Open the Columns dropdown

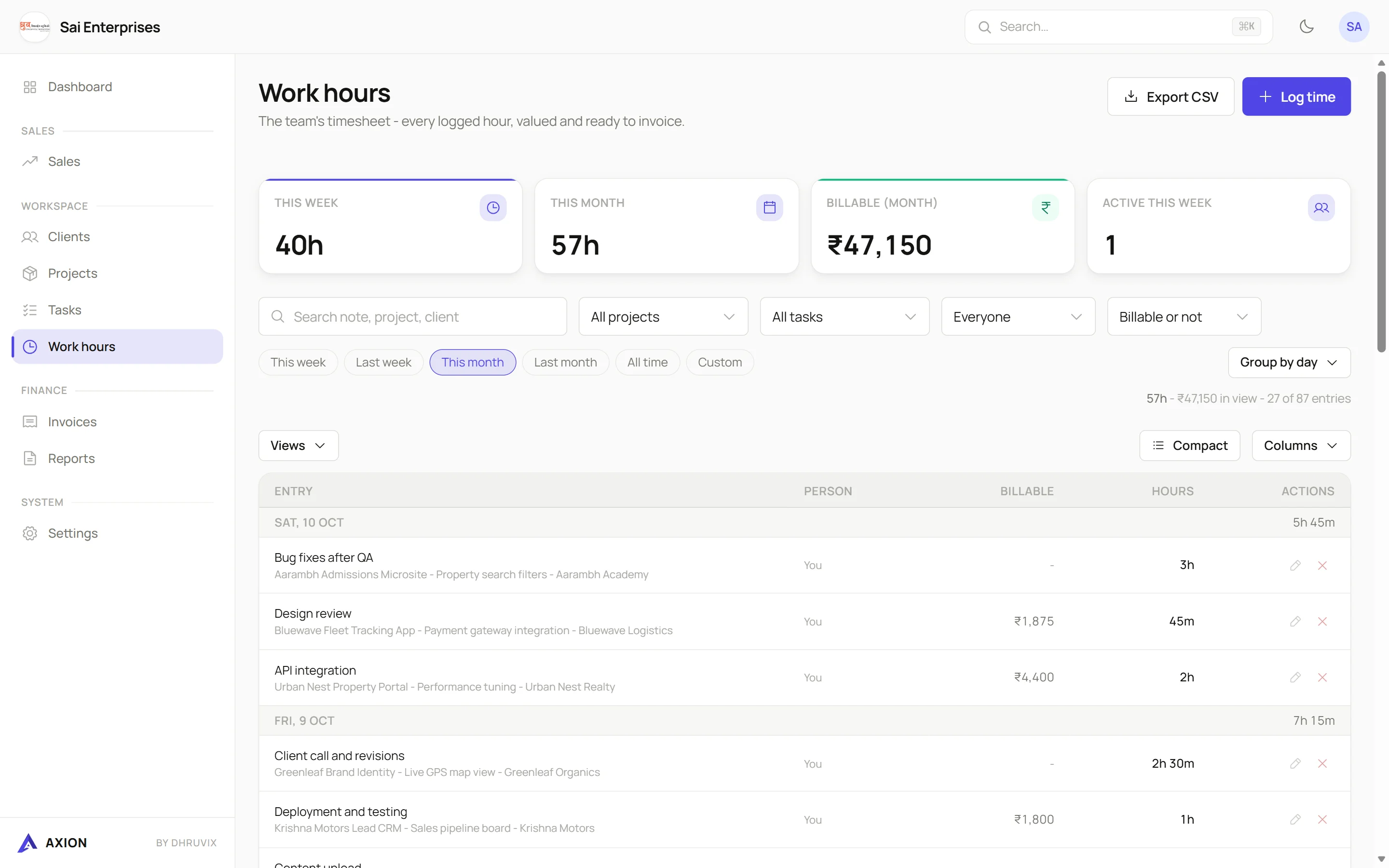pos(1301,446)
